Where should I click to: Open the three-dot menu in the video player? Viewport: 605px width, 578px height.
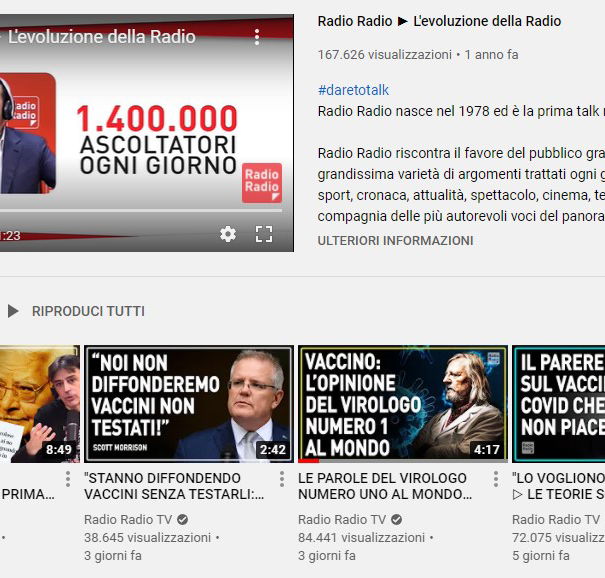[257, 37]
